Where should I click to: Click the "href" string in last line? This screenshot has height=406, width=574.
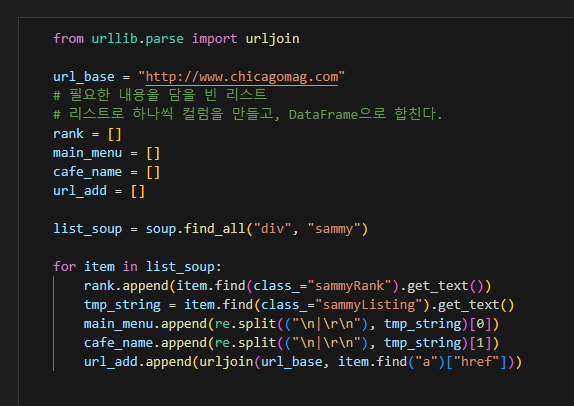tap(476, 362)
